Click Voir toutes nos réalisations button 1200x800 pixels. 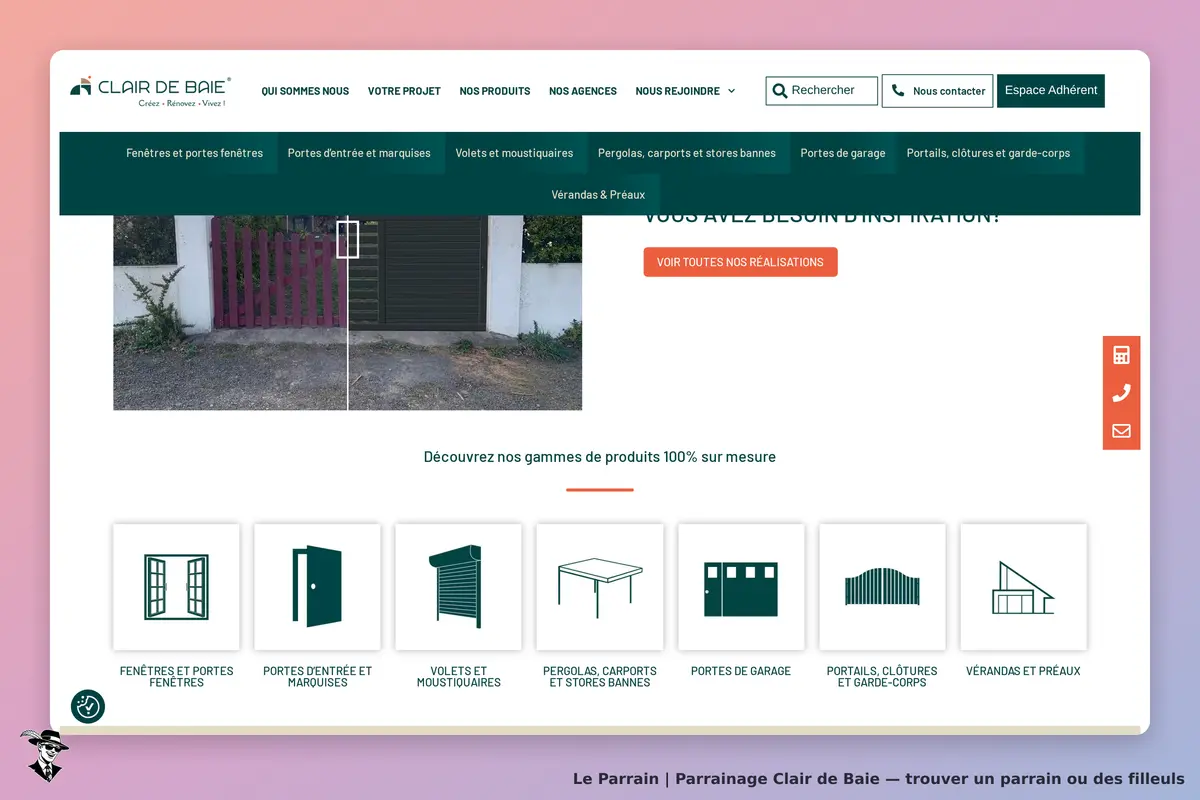tap(740, 262)
